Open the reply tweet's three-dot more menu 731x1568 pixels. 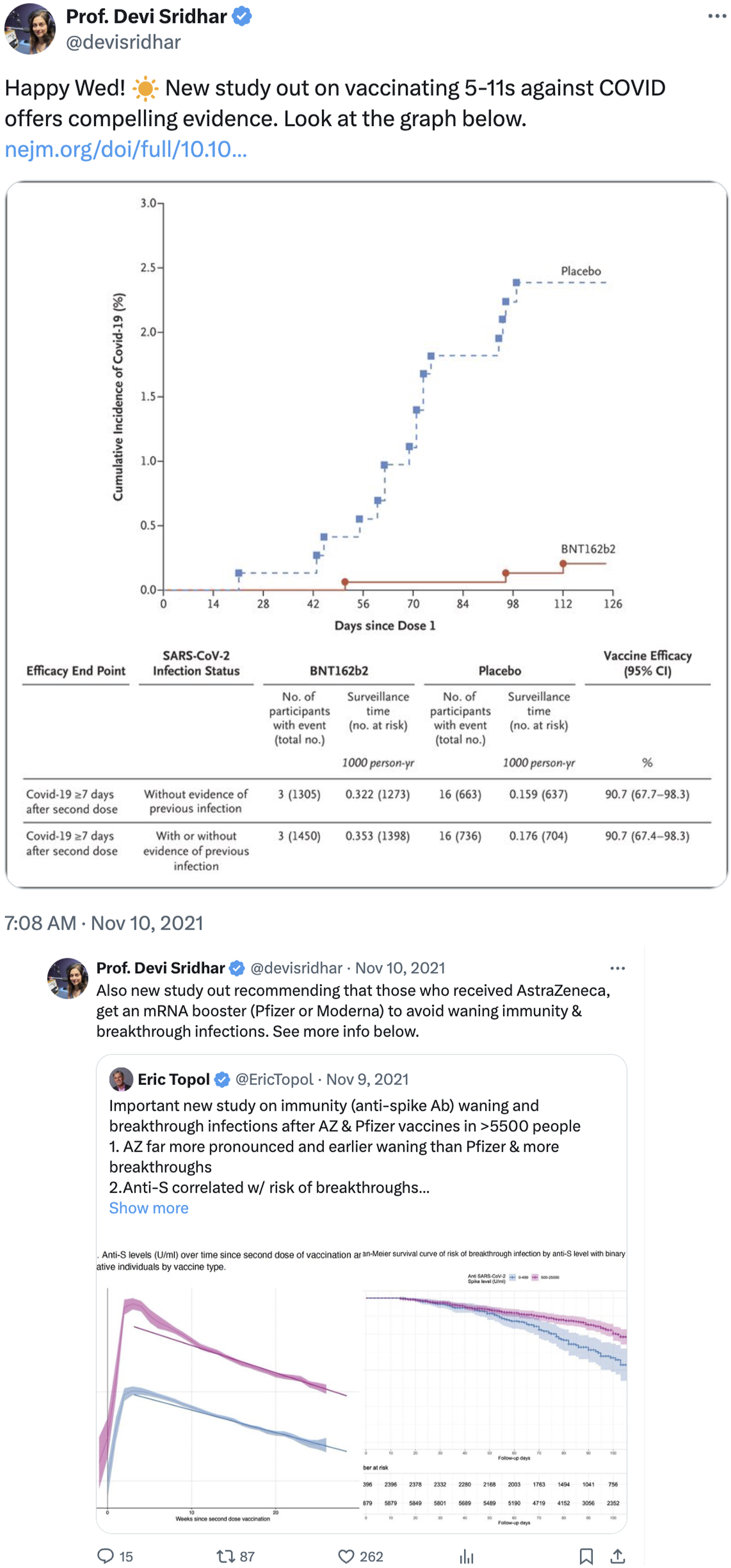(617, 968)
